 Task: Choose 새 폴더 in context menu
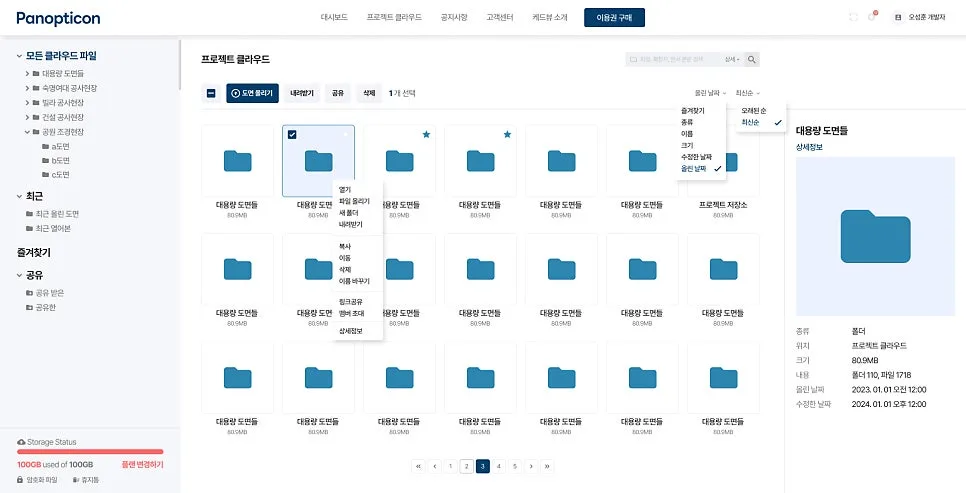[x=348, y=213]
